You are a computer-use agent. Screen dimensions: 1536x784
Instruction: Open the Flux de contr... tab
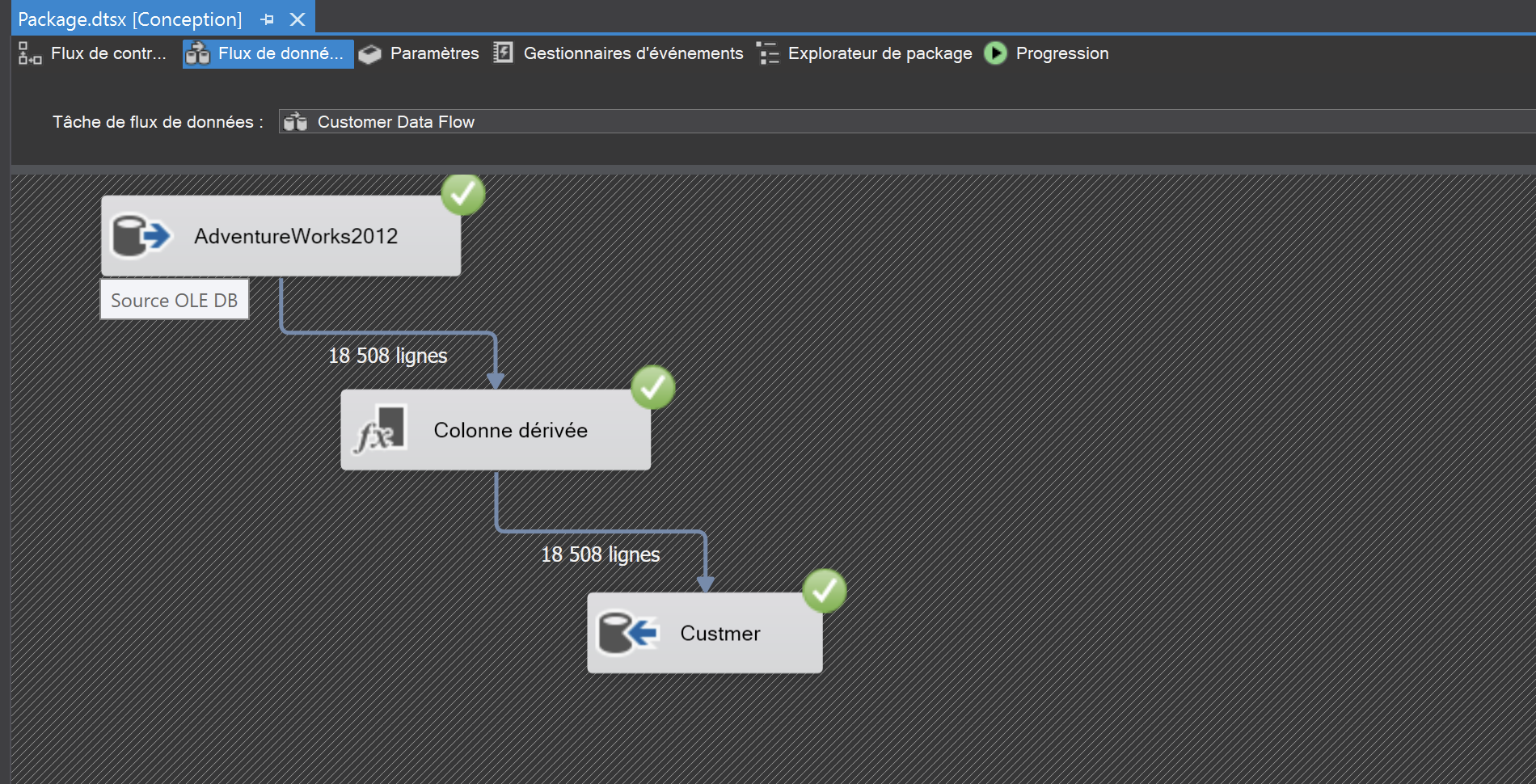pos(93,53)
